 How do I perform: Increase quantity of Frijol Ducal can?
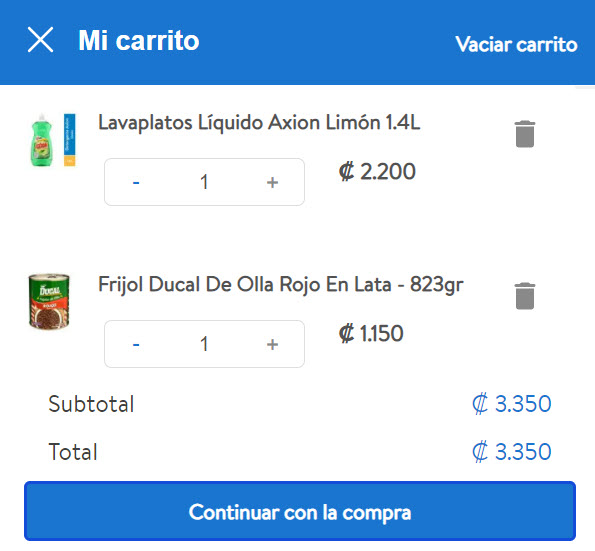coord(272,345)
